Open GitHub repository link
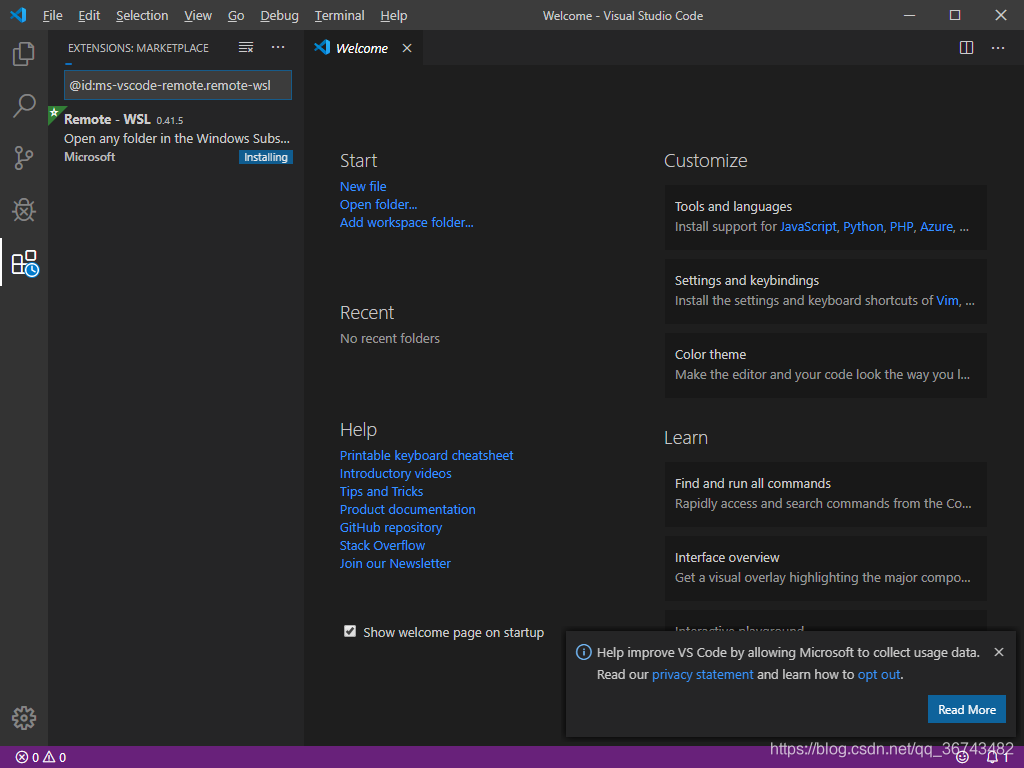The width and height of the screenshot is (1024, 768). click(x=391, y=527)
